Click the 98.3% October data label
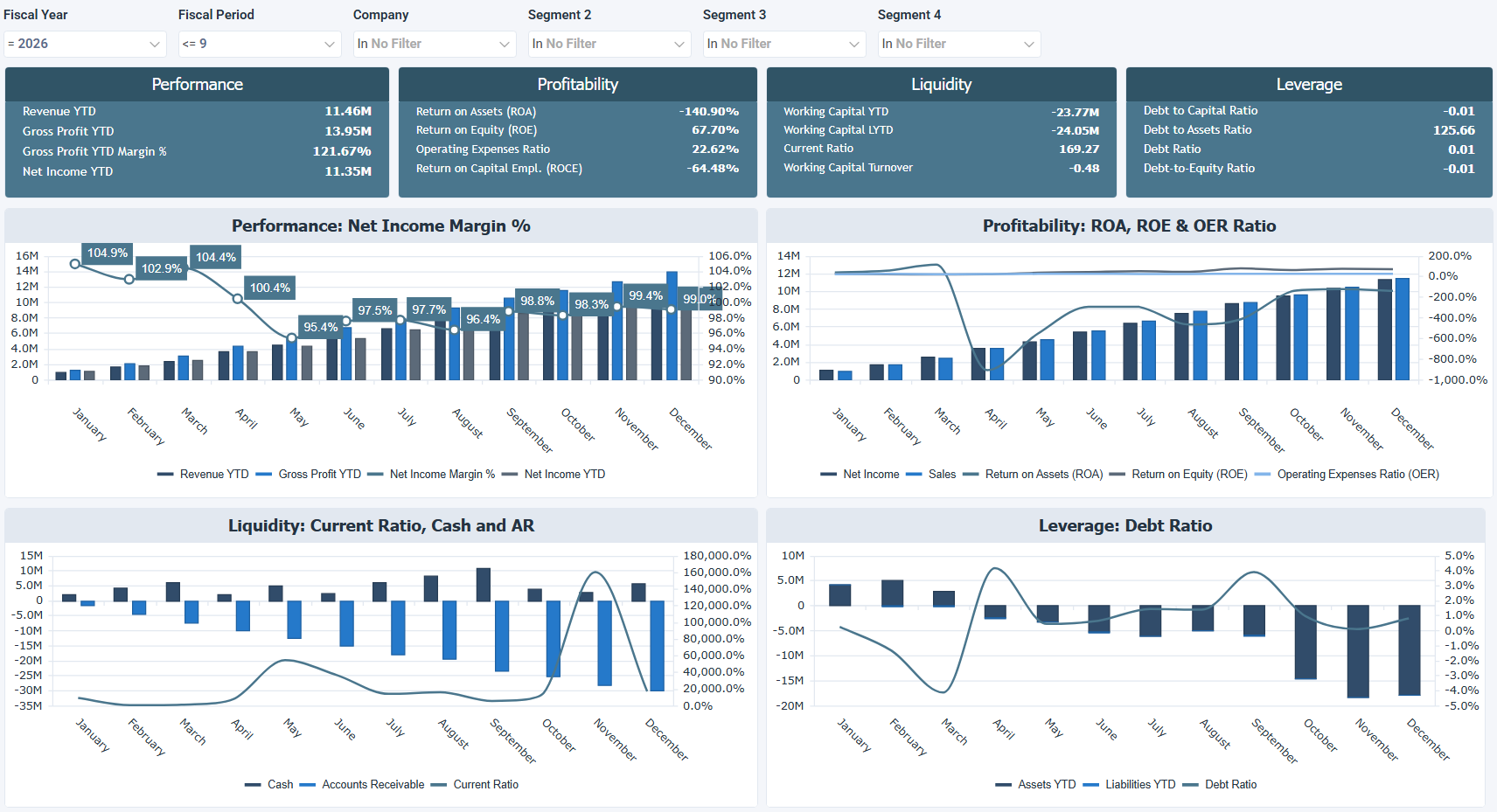The image size is (1497, 812). tap(592, 305)
